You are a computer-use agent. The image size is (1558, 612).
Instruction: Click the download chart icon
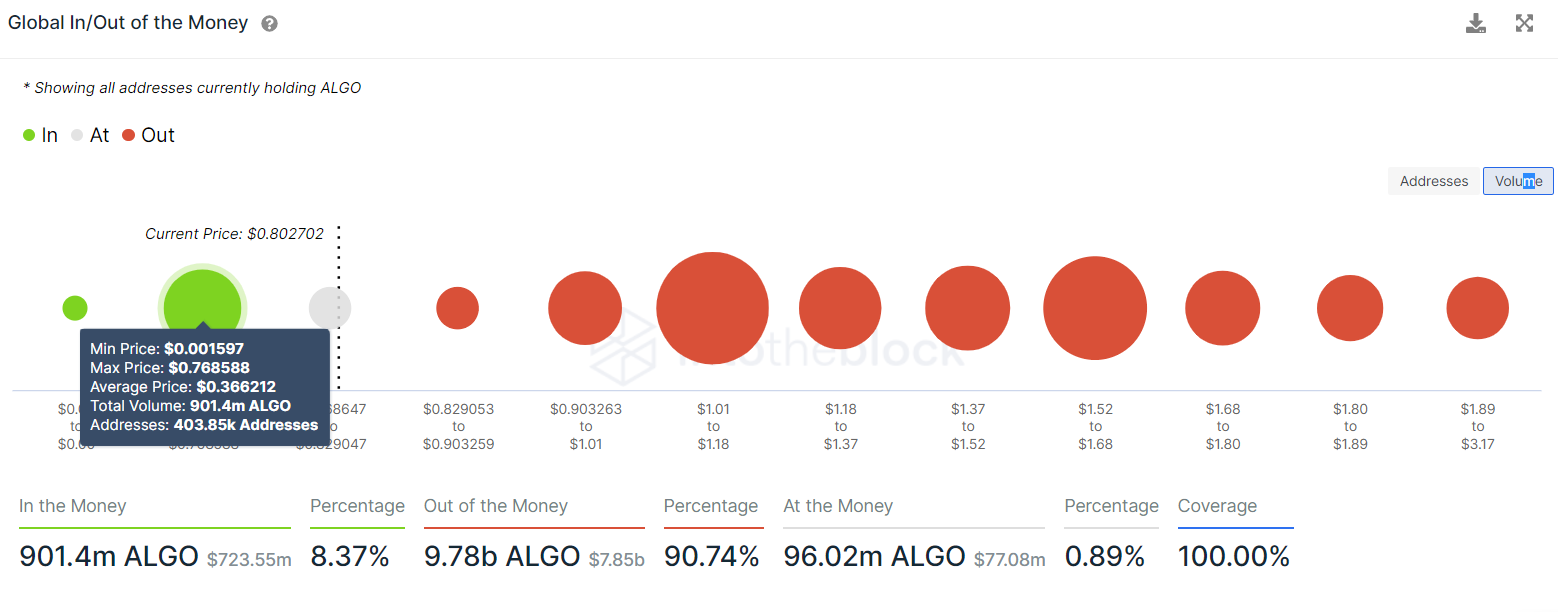click(x=1476, y=23)
